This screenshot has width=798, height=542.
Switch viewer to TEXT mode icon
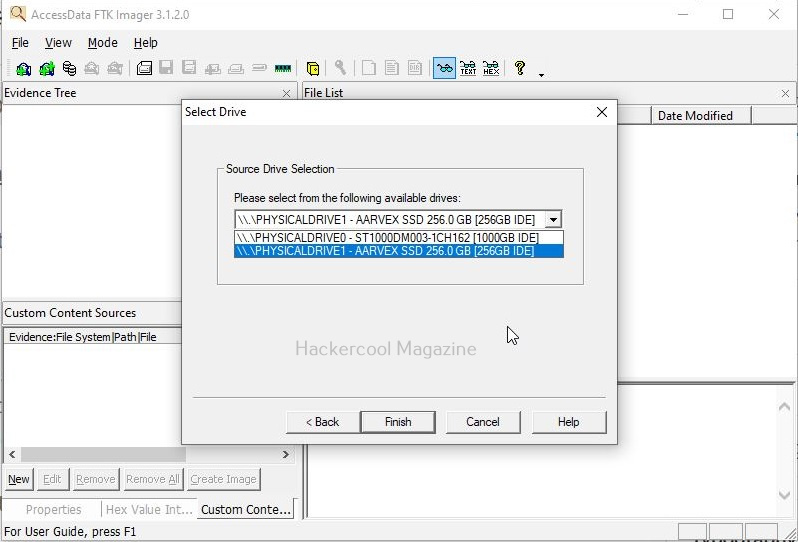tap(467, 69)
